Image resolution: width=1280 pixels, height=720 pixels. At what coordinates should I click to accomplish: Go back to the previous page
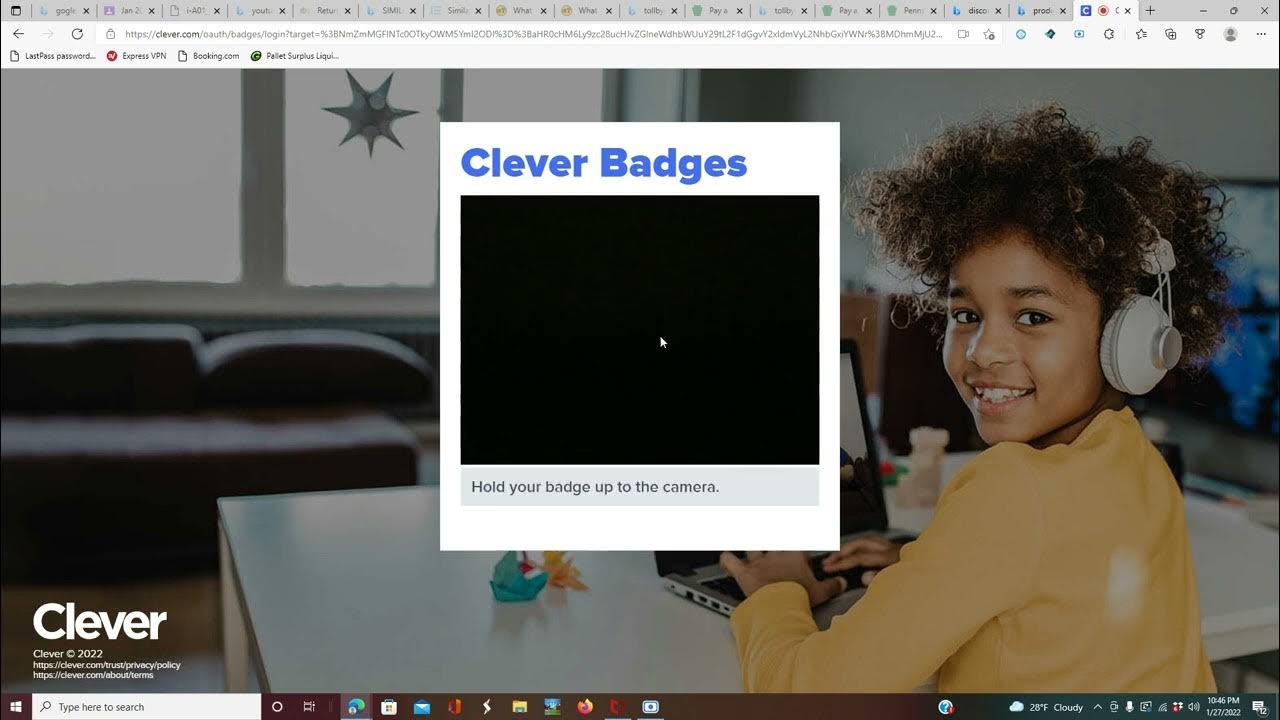(18, 33)
